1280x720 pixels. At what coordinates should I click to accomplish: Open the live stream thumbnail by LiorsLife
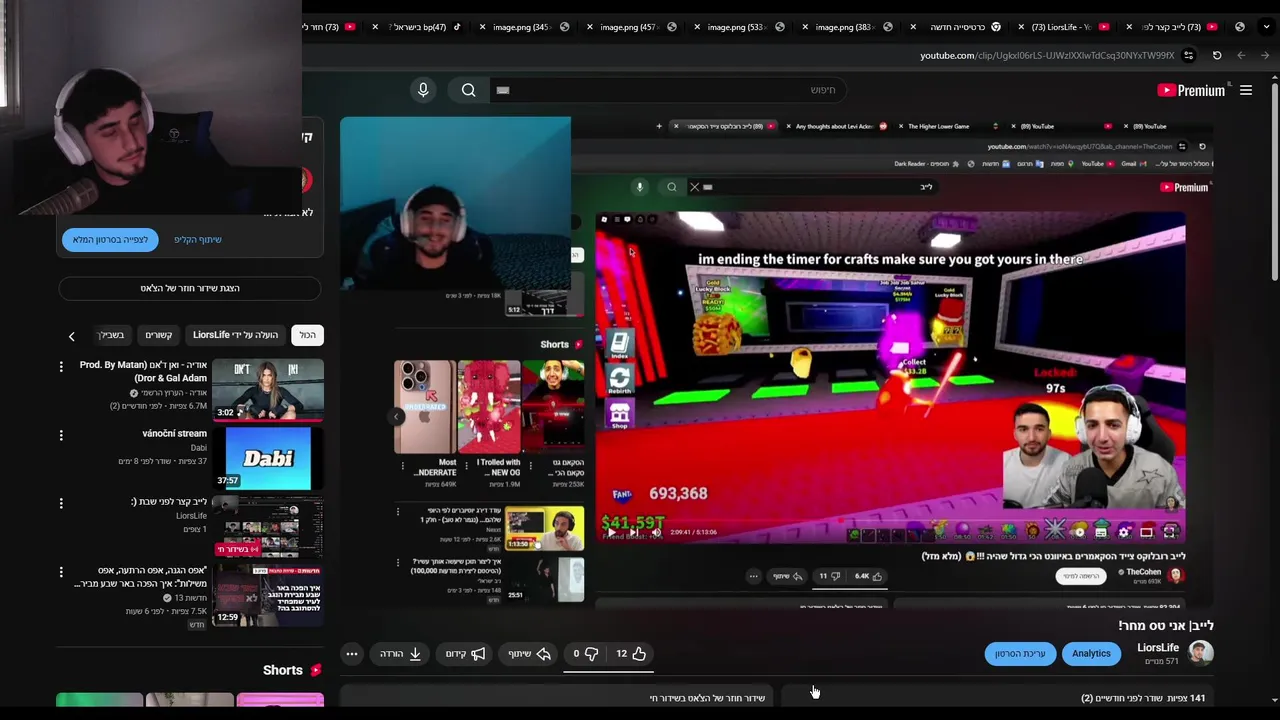click(268, 526)
